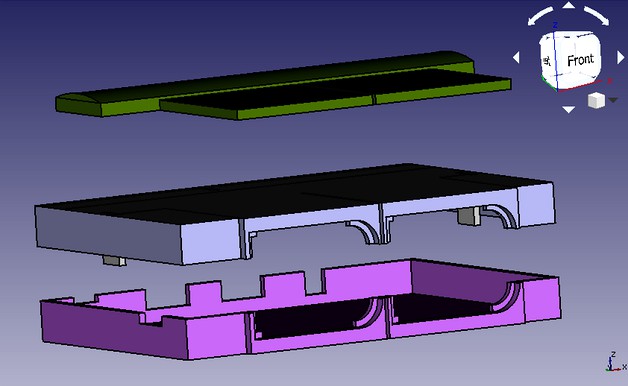Screen dimensions: 628x386
Task: Select the Front face of the navigation cube
Action: pos(579,60)
